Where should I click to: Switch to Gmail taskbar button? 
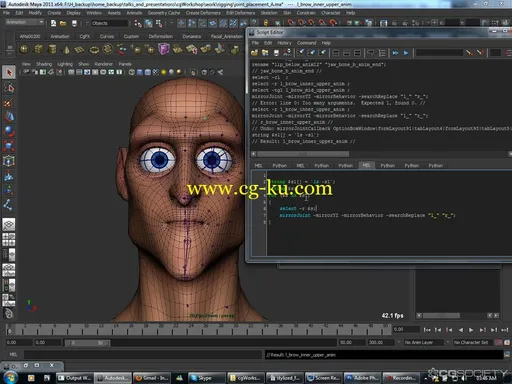(x=152, y=378)
